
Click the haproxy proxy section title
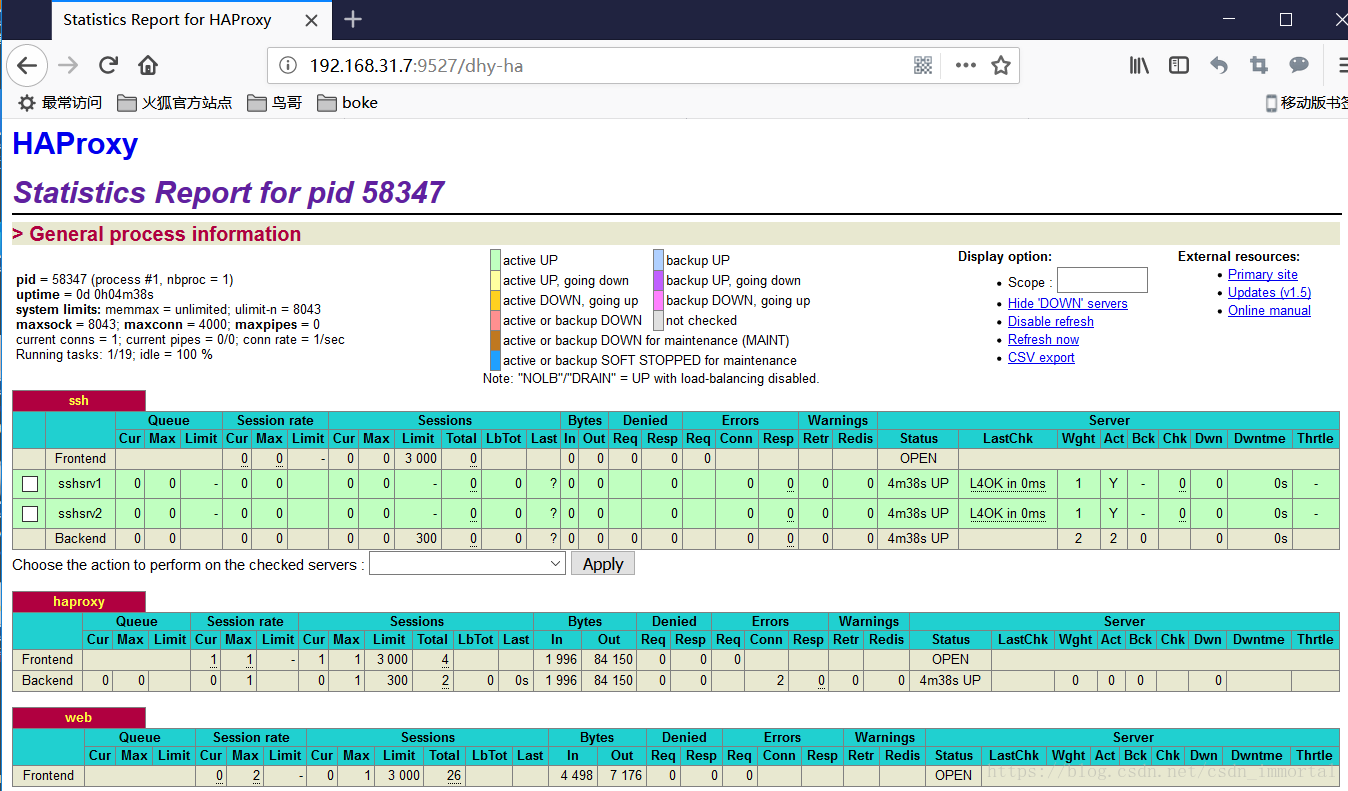[78, 602]
